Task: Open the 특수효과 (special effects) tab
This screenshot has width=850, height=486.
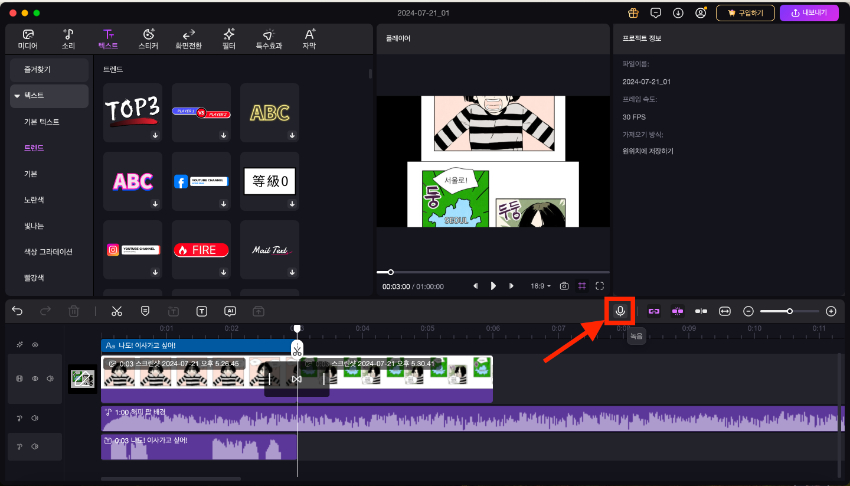Action: [x=269, y=39]
